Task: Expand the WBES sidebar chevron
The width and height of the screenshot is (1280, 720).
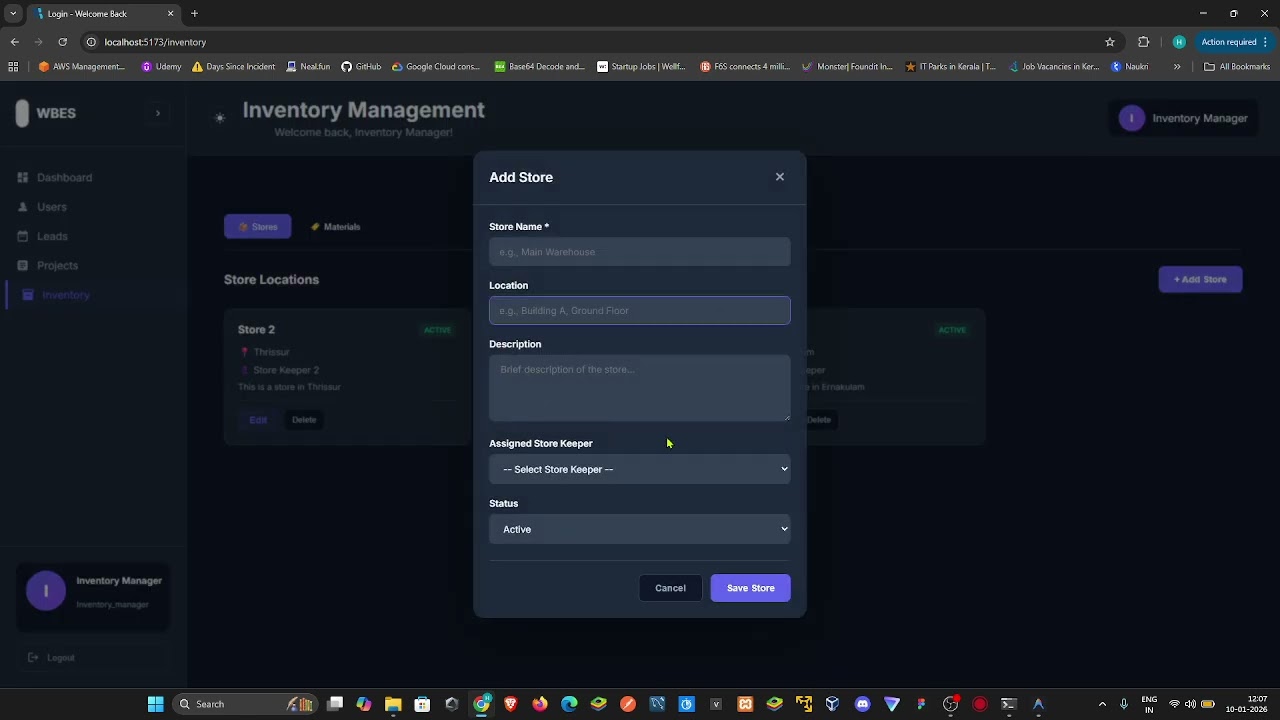Action: pyautogui.click(x=157, y=113)
